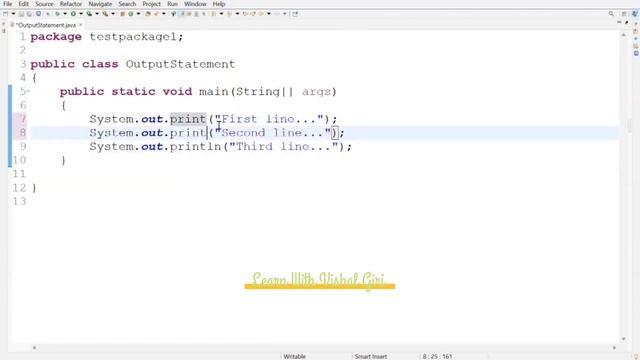Maximize the editor area
640x360 pixels.
click(627, 22)
